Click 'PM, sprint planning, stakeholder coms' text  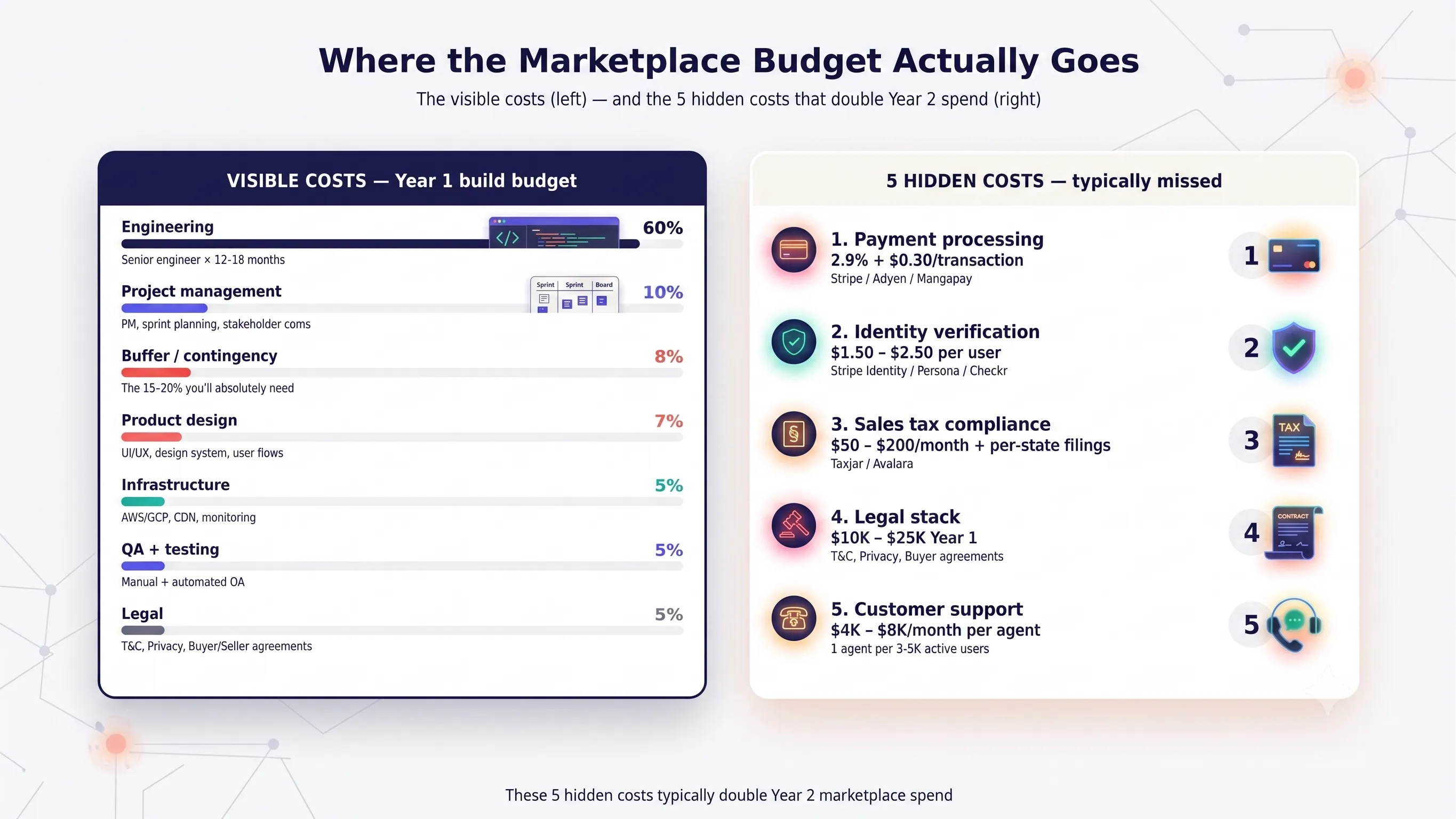click(x=216, y=324)
